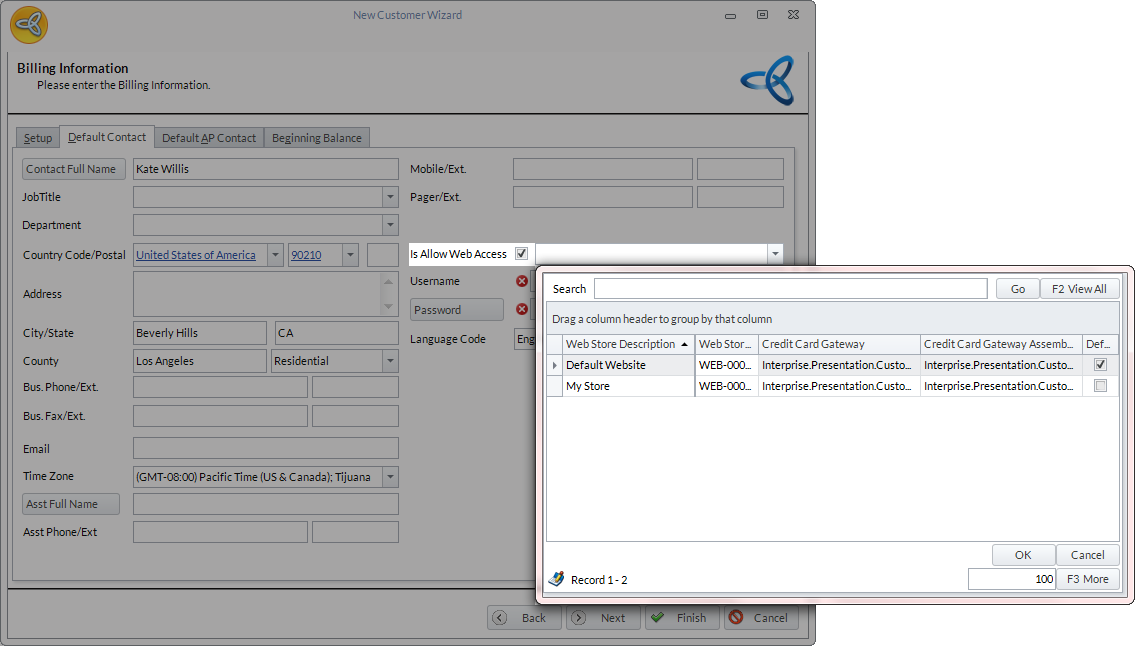Viewport: 1136px width, 646px height.
Task: Select the My Store row
Action: 628,386
